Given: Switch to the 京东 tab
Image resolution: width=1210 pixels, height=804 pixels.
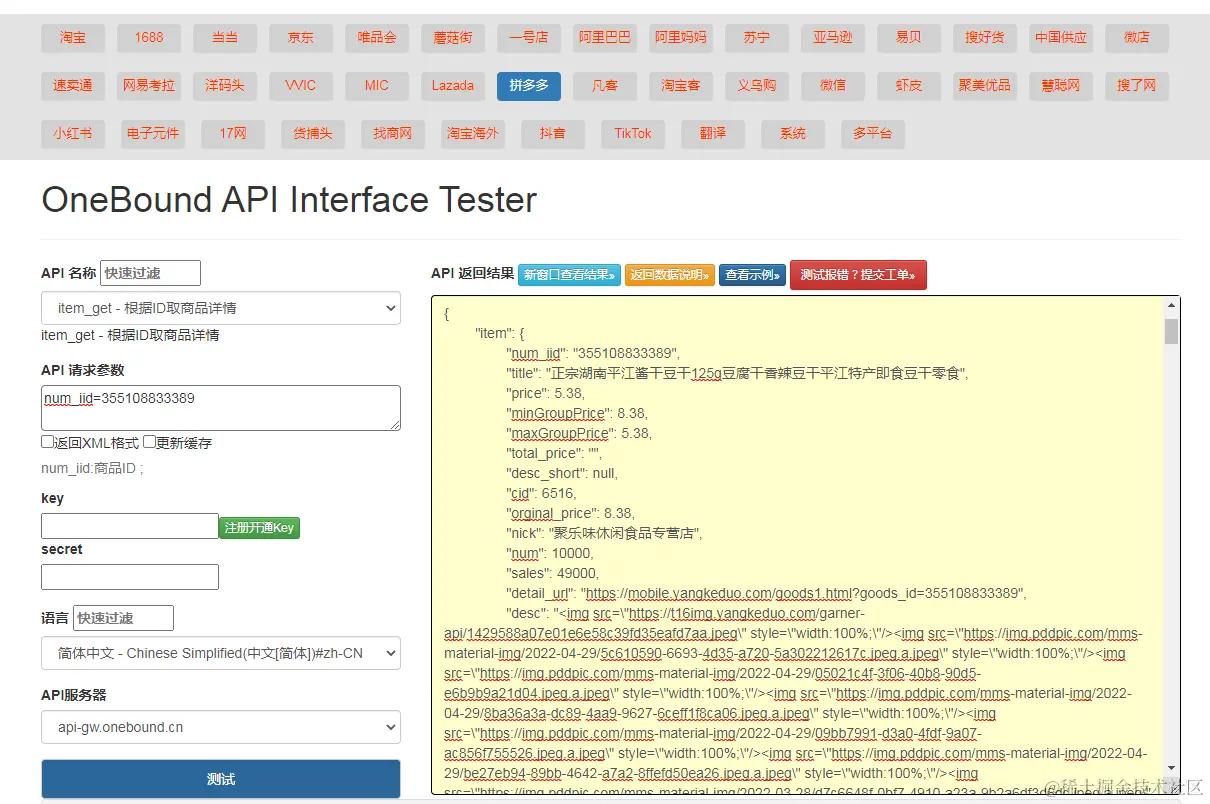Looking at the screenshot, I should click(x=301, y=38).
